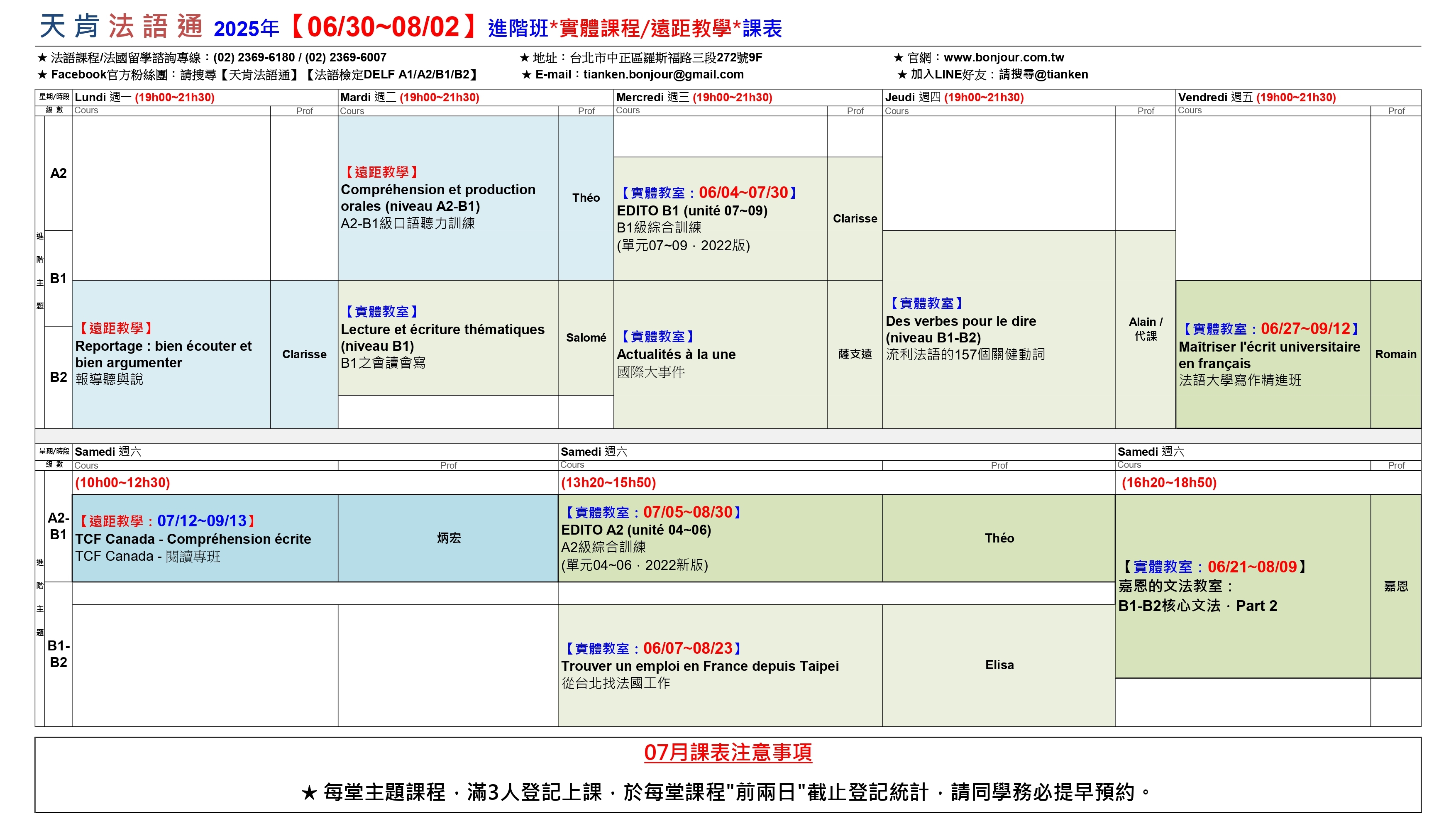Click the date range 06/27~09/12

point(1305,328)
